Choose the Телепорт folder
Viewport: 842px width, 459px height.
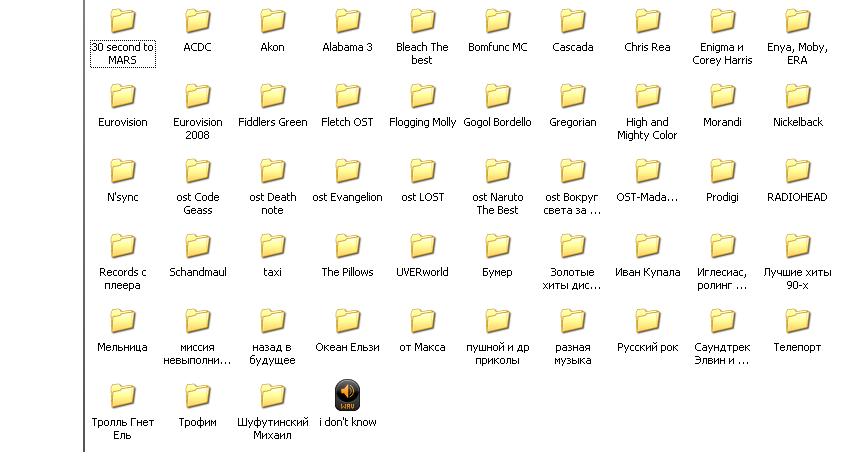pos(797,321)
